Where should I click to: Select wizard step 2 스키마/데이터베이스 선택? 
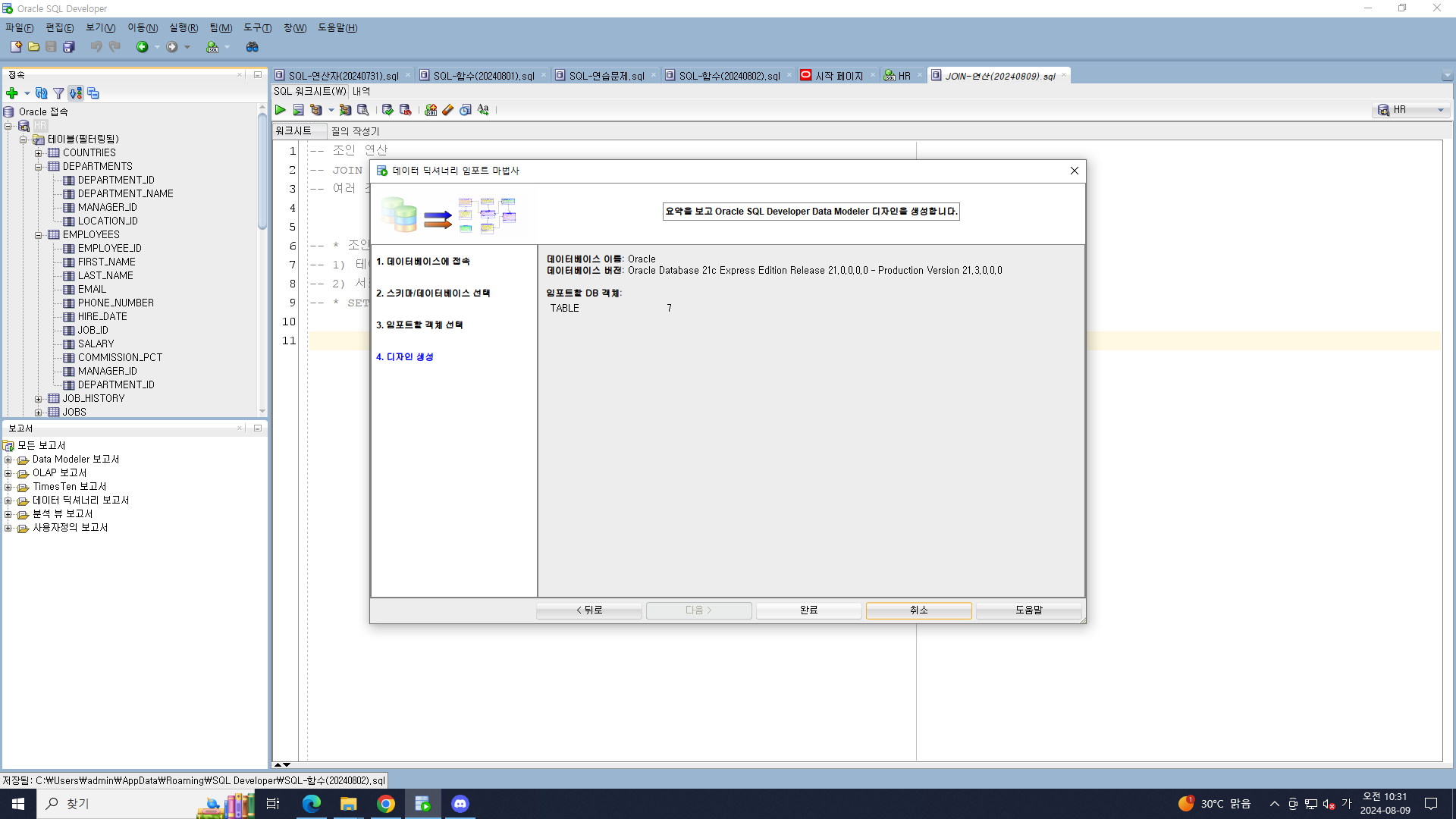pos(434,293)
